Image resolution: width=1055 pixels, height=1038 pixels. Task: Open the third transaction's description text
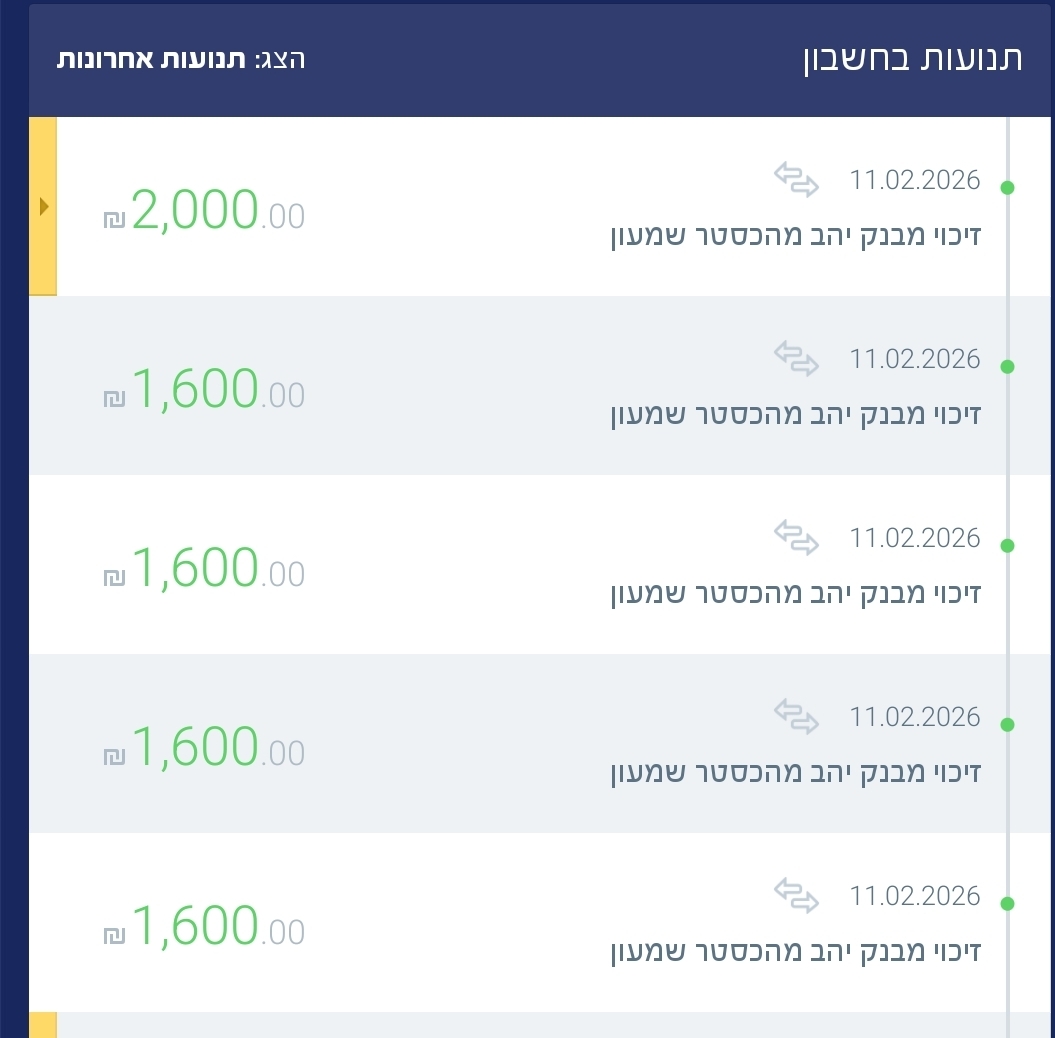tap(796, 594)
